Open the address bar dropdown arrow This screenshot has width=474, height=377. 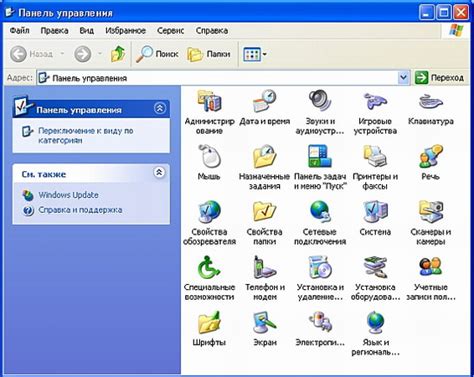[403, 78]
